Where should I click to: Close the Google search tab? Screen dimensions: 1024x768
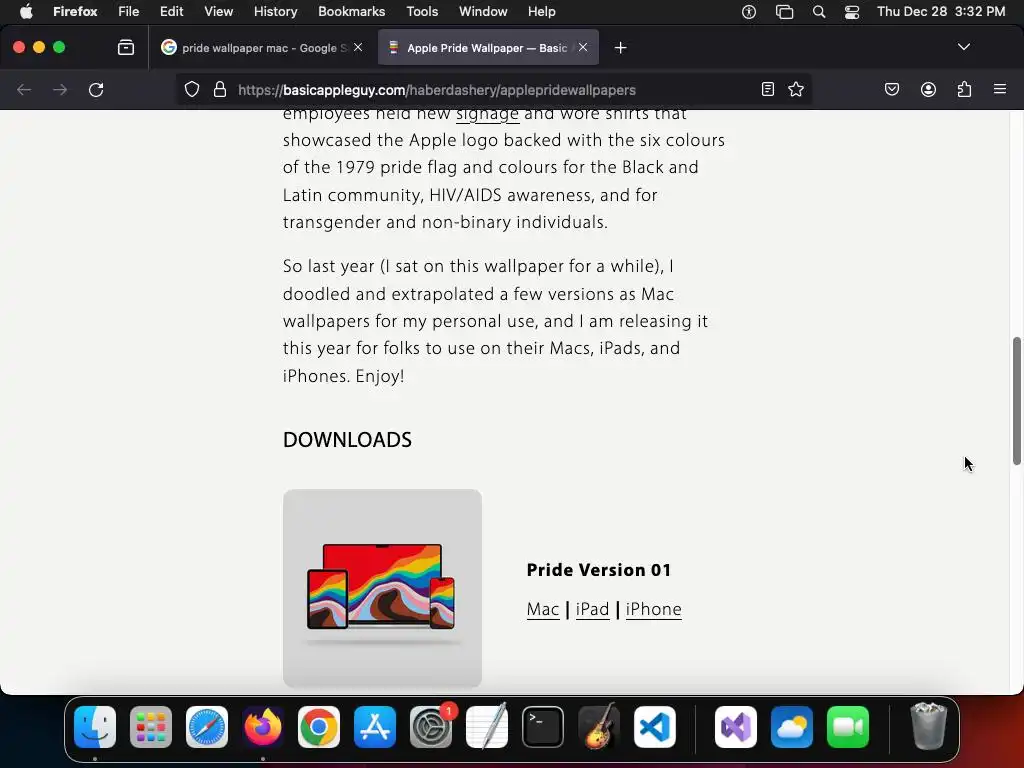(x=358, y=47)
